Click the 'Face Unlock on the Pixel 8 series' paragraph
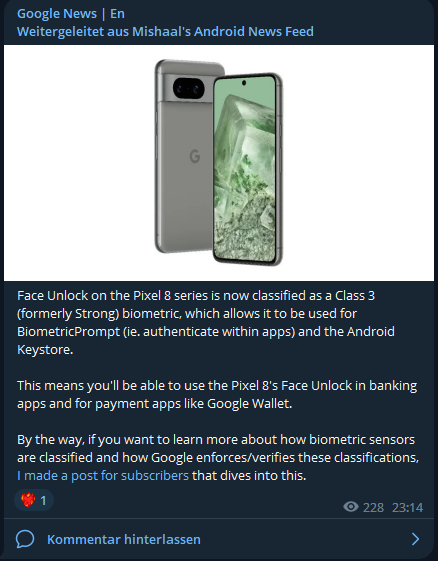 (x=206, y=322)
